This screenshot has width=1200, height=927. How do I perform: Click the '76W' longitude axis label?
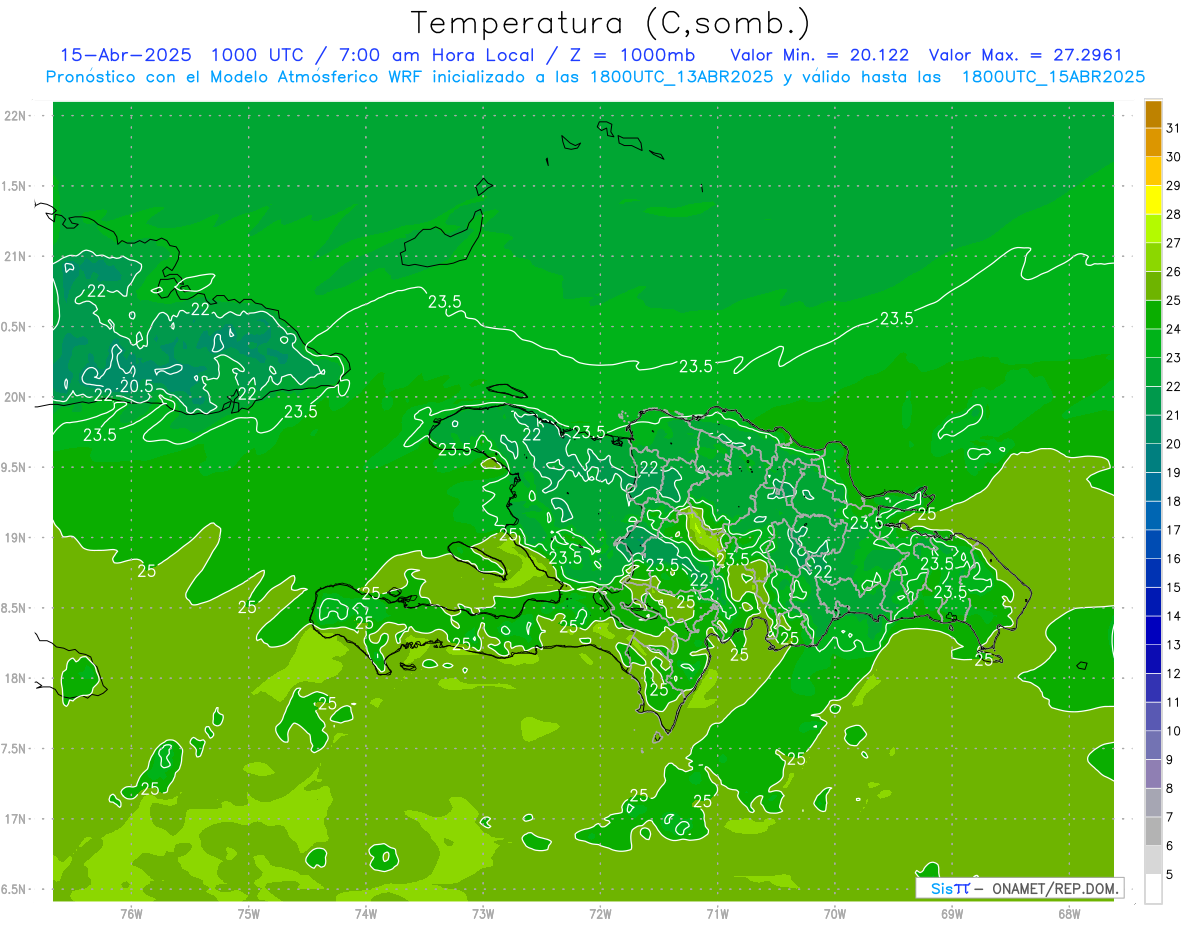click(131, 913)
